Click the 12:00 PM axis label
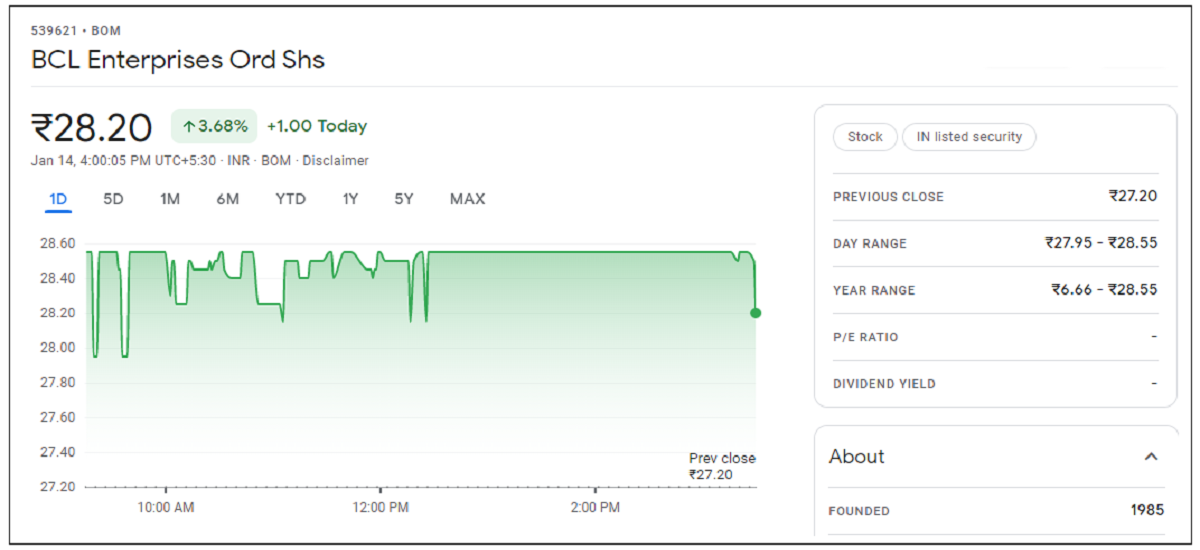Screen dimensions: 1200x550 click(x=382, y=508)
